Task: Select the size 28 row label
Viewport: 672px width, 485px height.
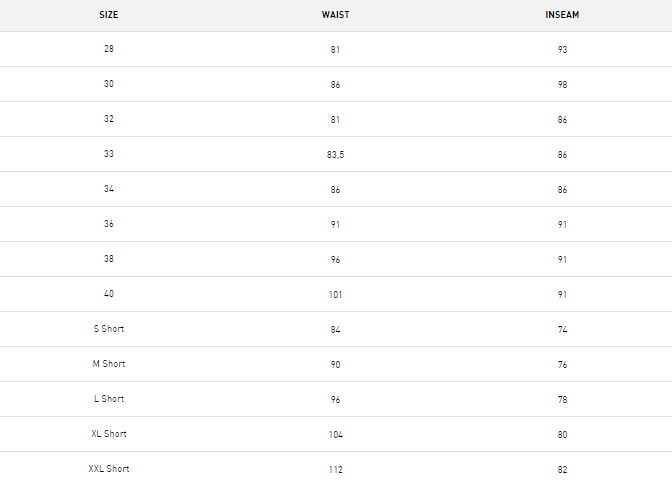Action: coord(108,49)
